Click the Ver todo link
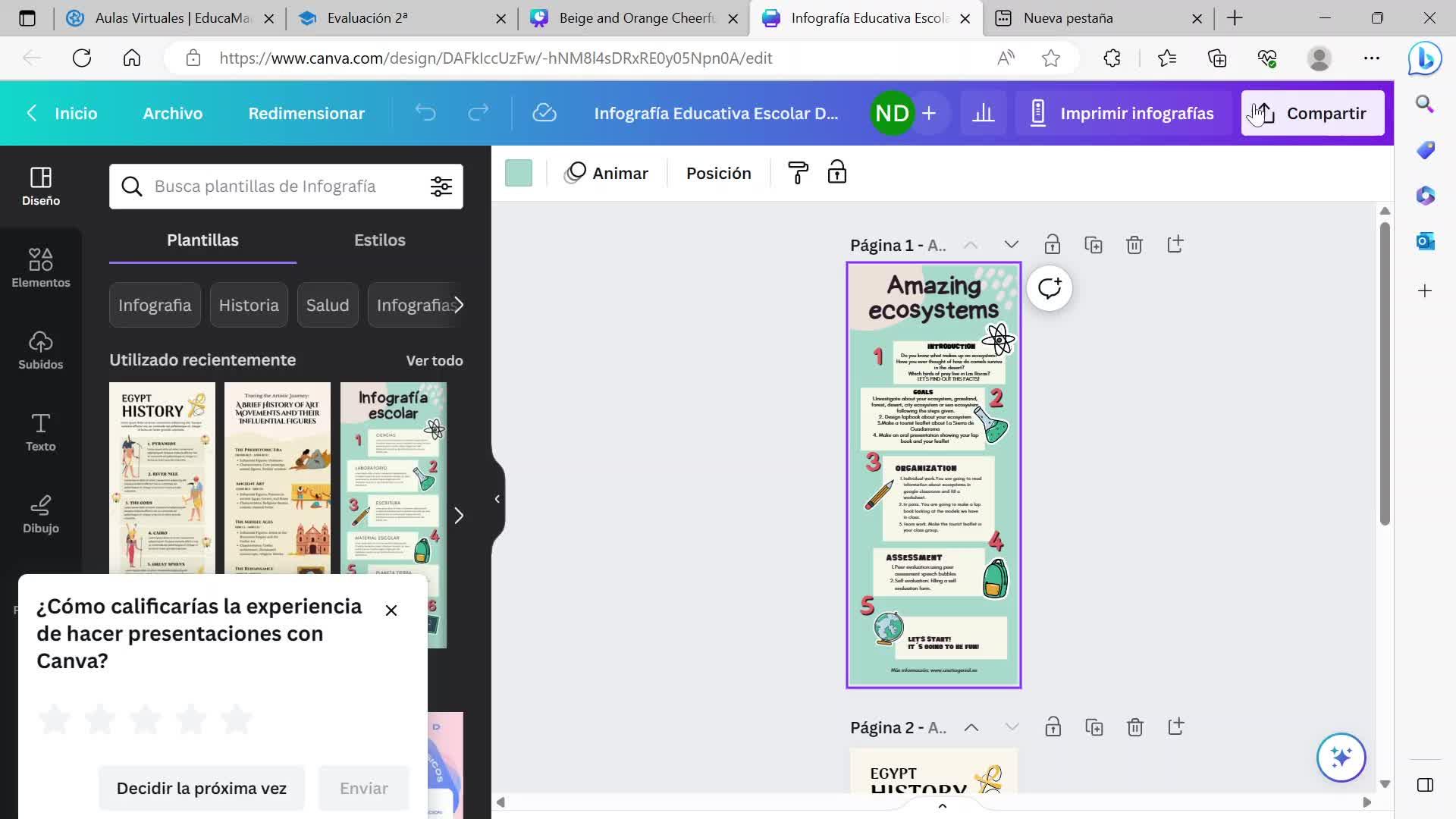Screen dimensions: 1456x819 434,360
